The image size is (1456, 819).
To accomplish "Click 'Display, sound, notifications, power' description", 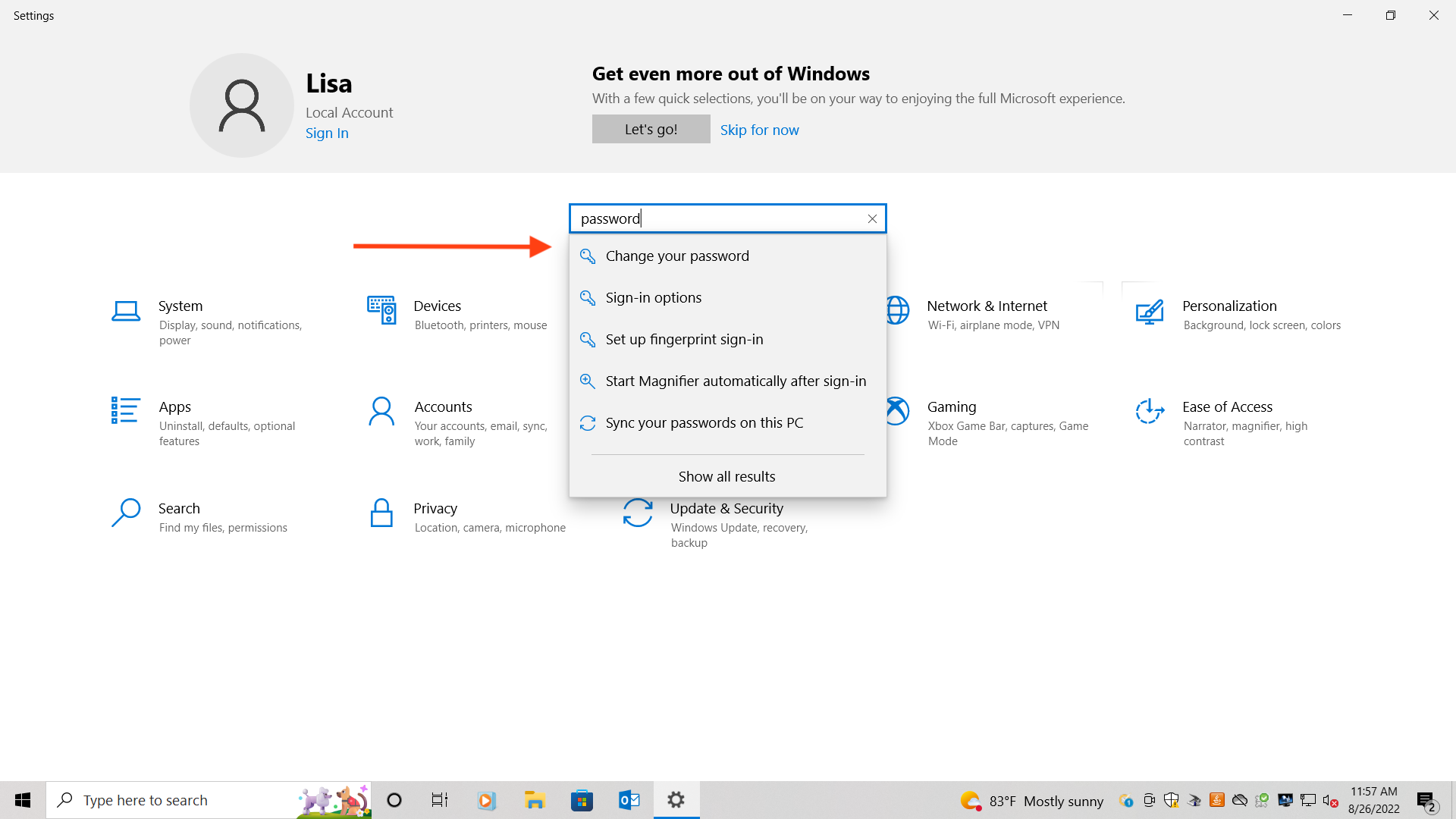I will click(x=231, y=332).
